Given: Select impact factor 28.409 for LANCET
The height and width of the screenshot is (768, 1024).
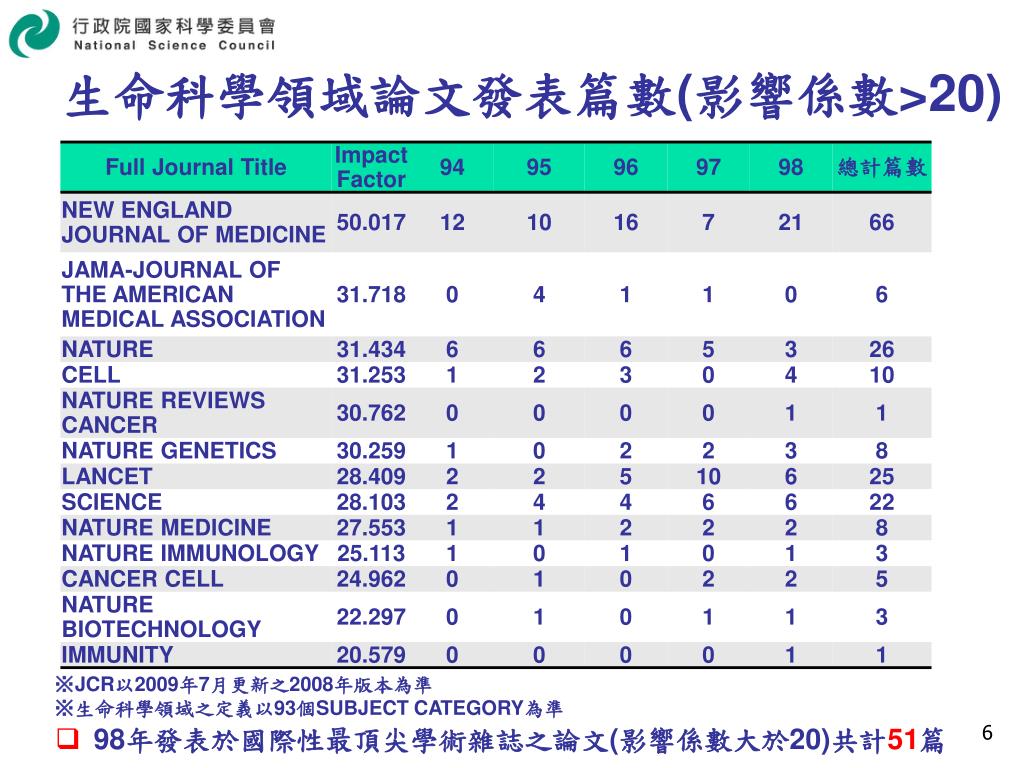Looking at the screenshot, I should 371,476.
